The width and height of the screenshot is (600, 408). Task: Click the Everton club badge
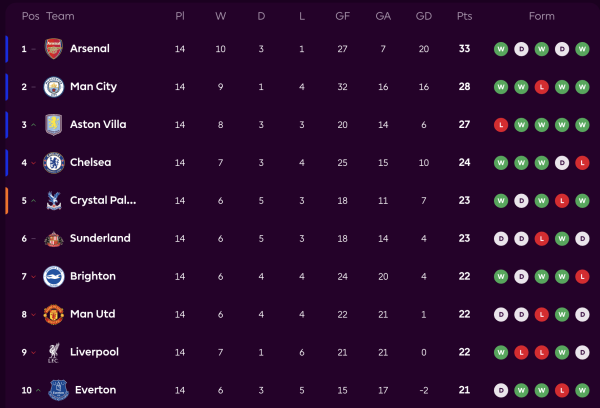pos(54,390)
